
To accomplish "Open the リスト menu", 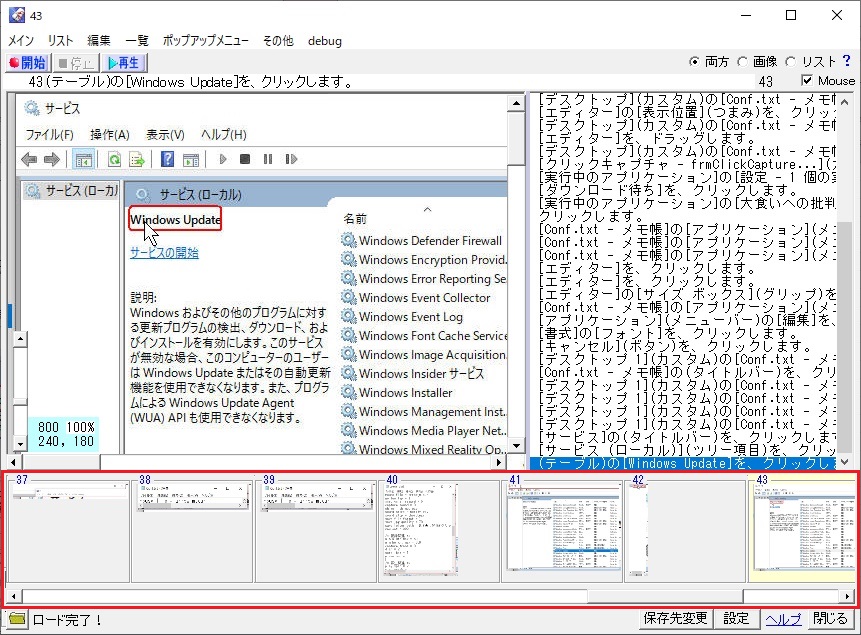I will [x=60, y=41].
